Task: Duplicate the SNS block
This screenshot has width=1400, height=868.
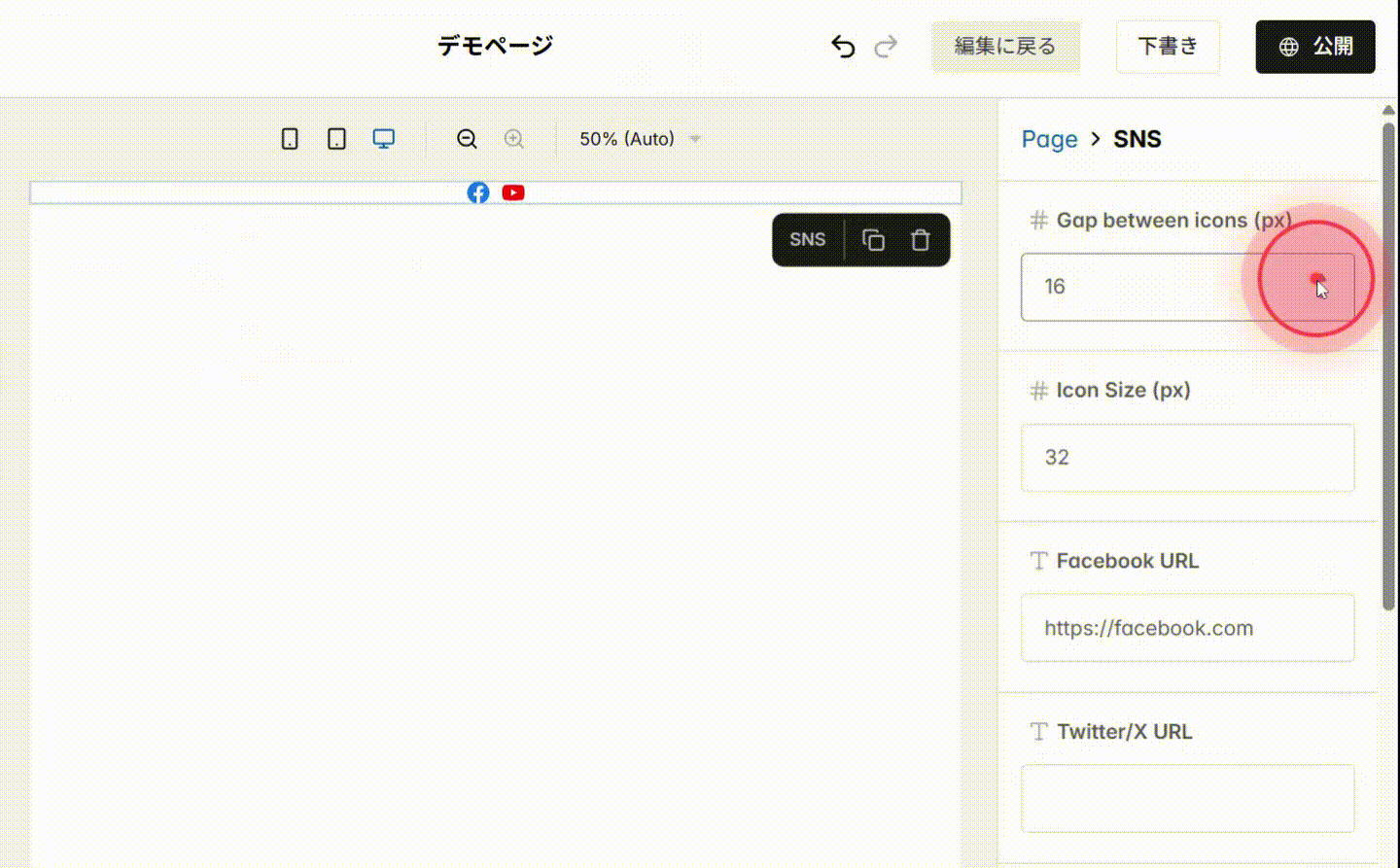Action: (x=872, y=239)
